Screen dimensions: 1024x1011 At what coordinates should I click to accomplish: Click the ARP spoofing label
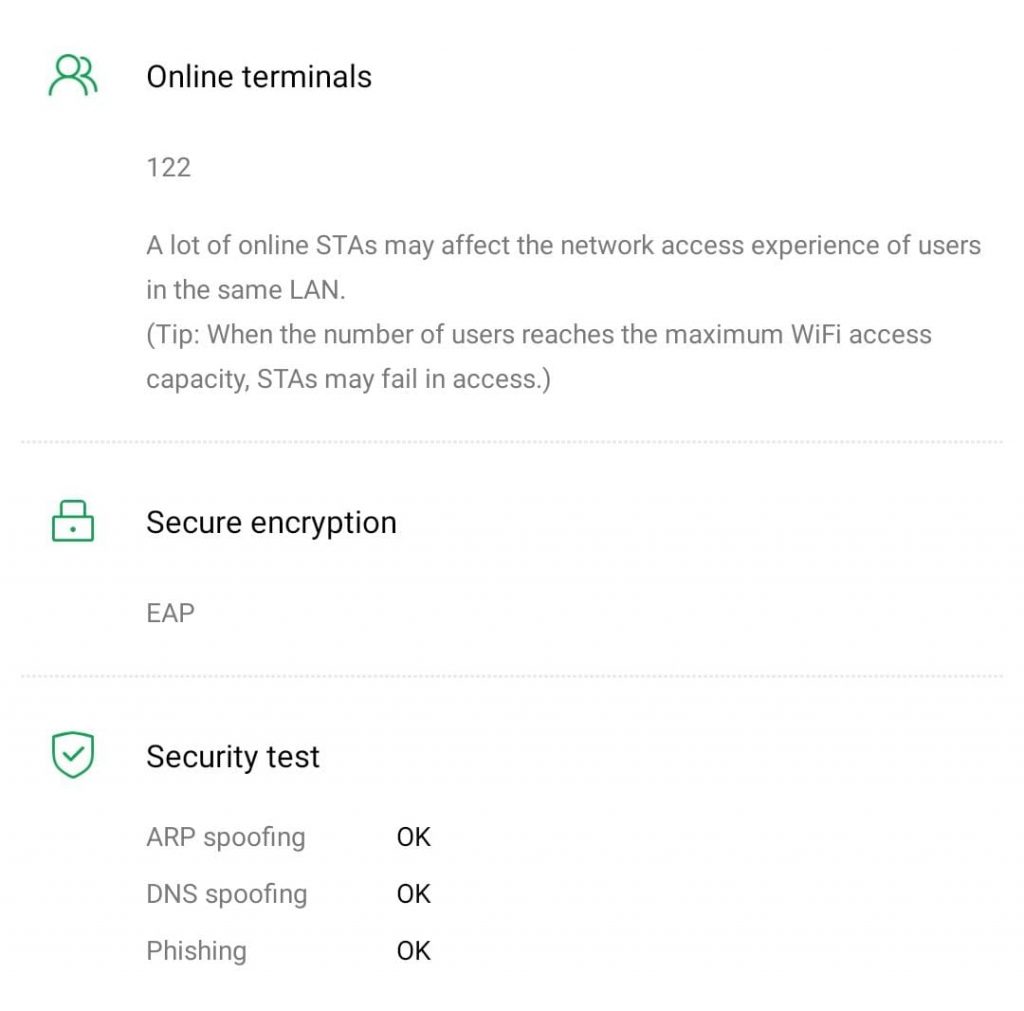(226, 837)
